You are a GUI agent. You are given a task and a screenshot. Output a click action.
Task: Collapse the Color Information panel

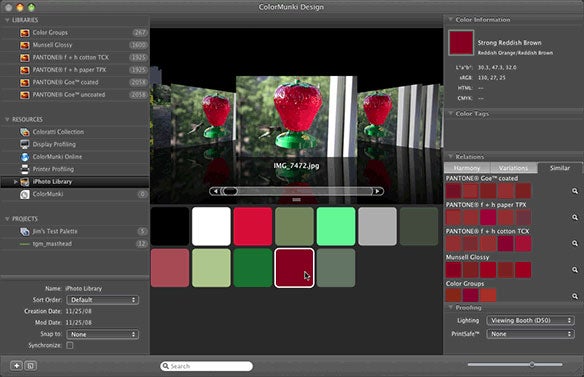450,19
